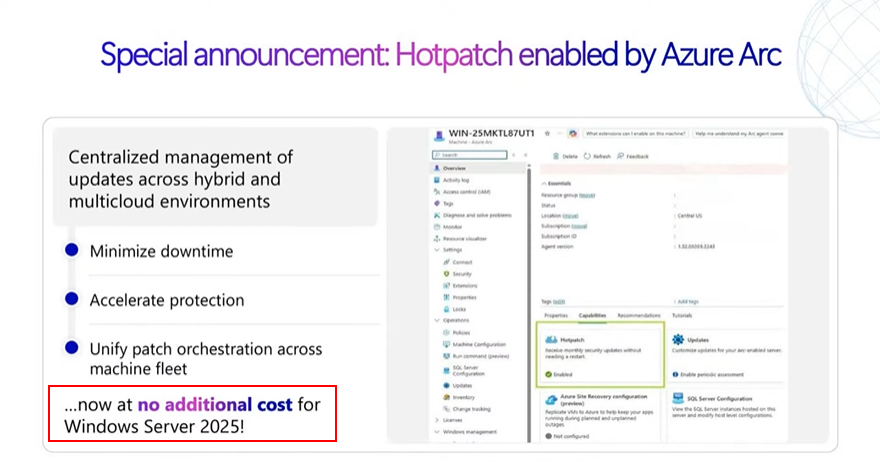
Task: Collapse the Essentials section
Action: [x=544, y=183]
